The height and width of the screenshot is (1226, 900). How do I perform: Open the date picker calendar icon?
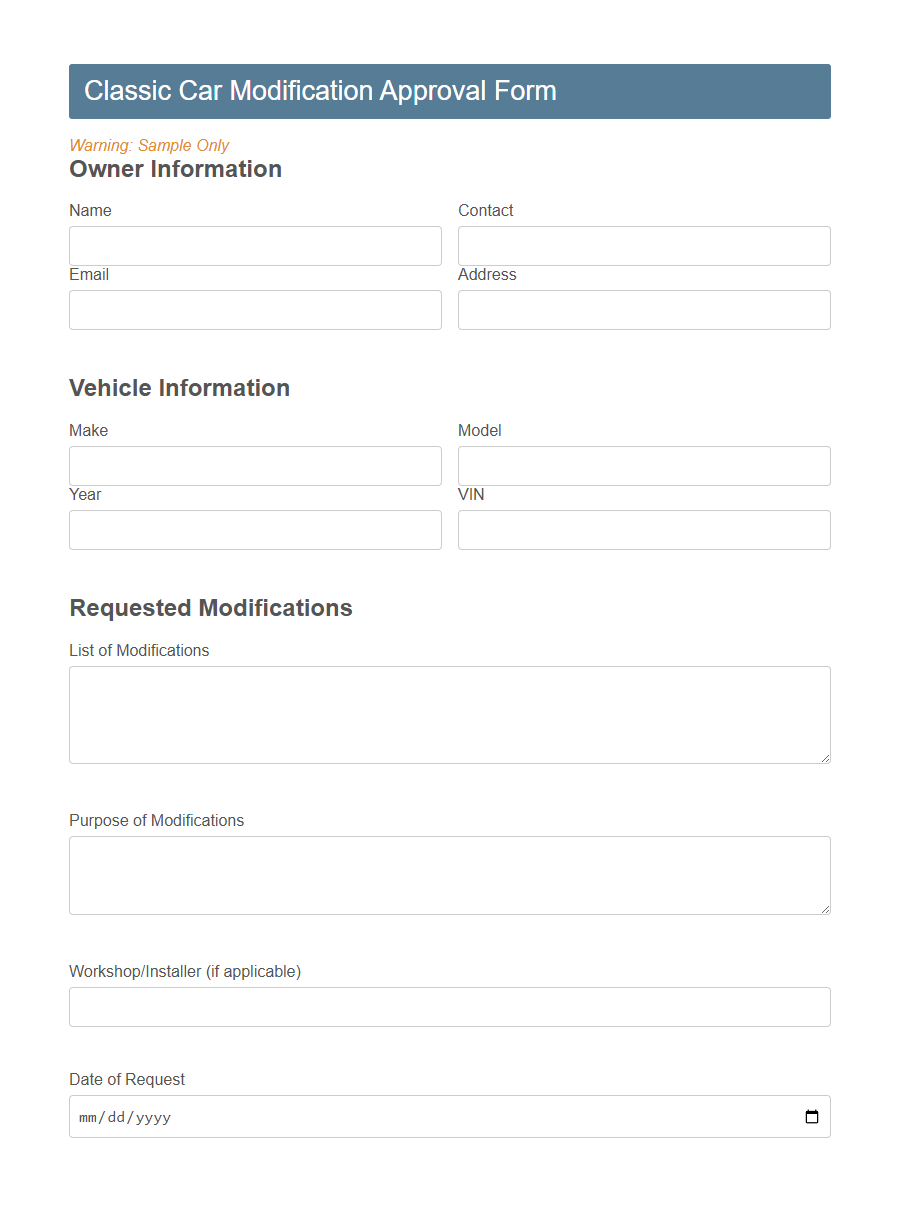tap(810, 1117)
